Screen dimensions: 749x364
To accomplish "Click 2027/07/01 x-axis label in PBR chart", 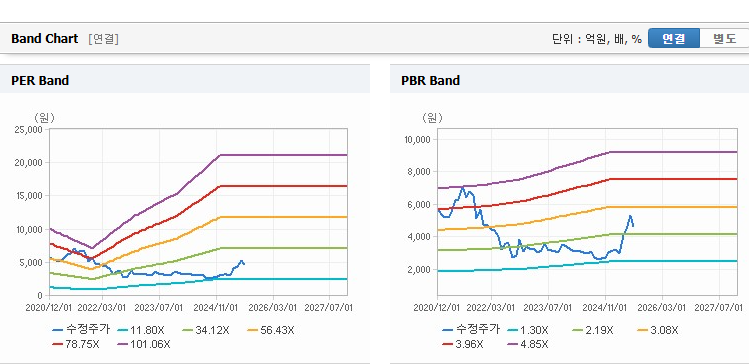I will pos(718,308).
